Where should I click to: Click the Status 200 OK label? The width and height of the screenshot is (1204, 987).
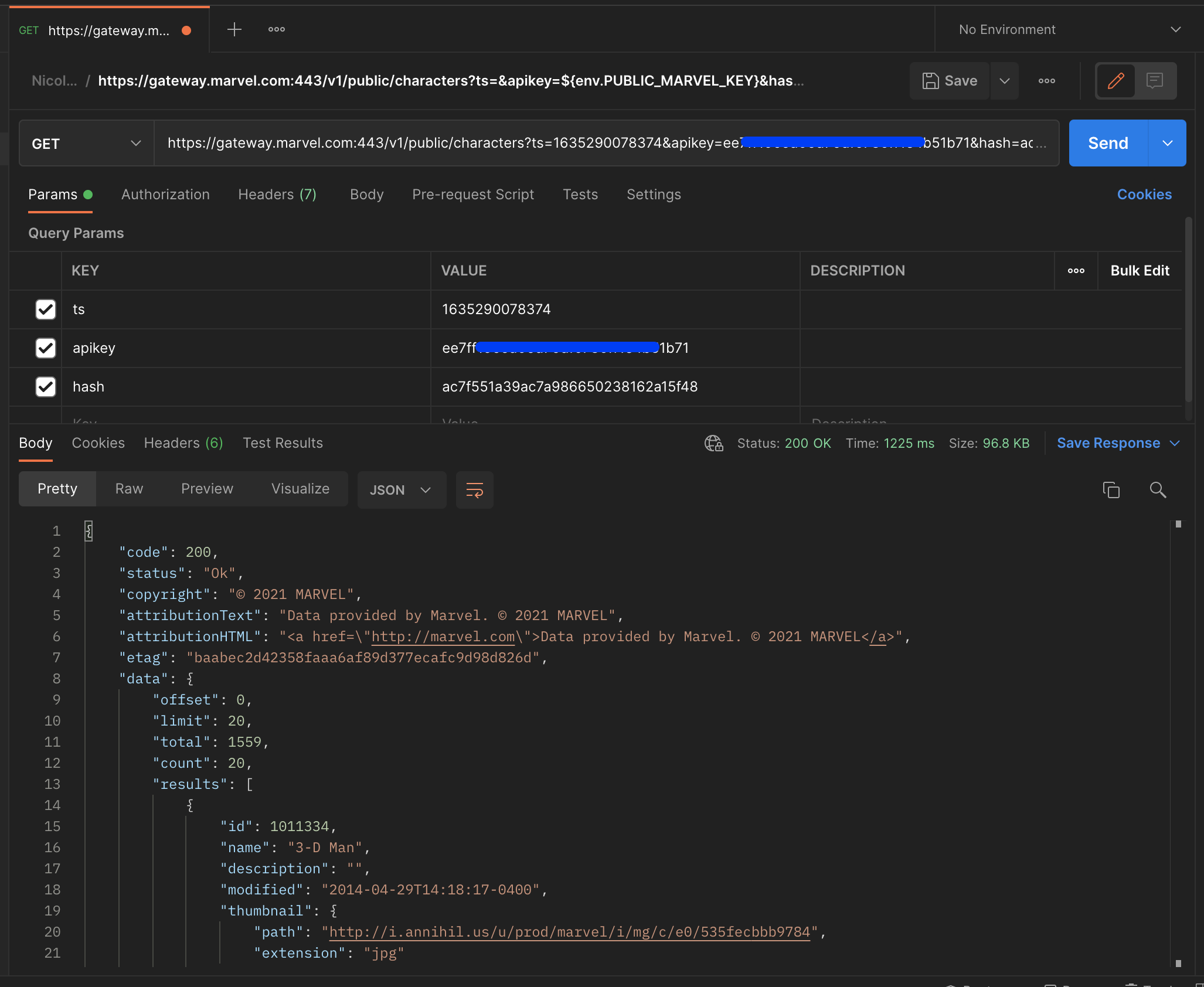pyautogui.click(x=784, y=443)
